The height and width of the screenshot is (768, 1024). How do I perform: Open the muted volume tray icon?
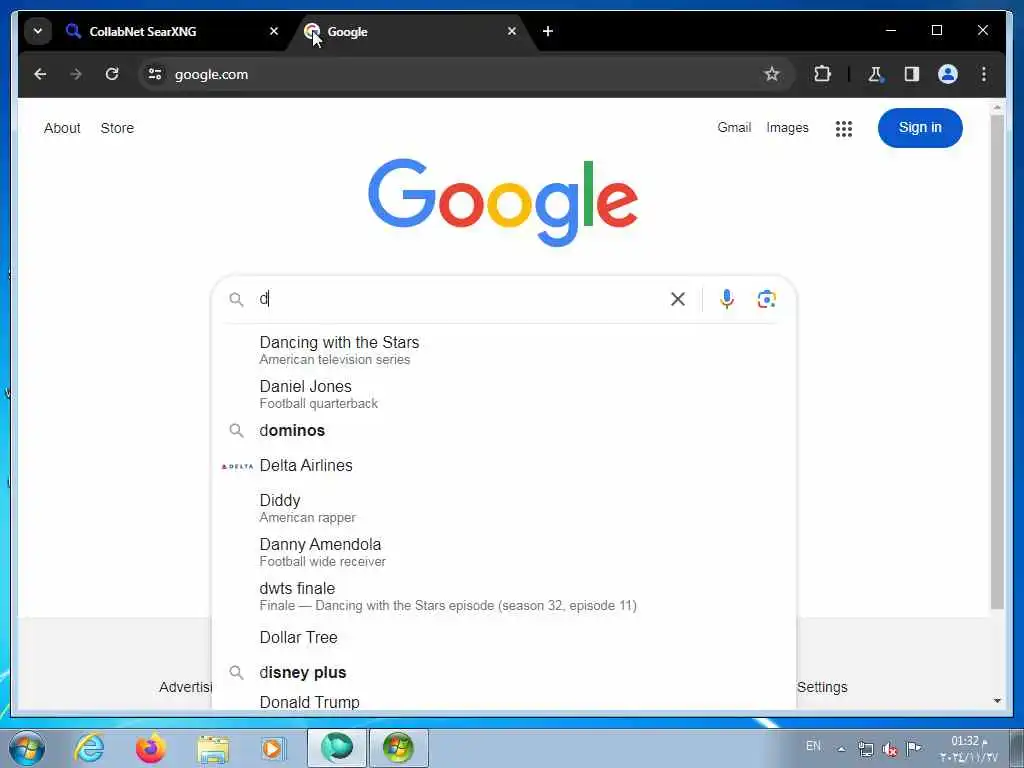click(x=889, y=749)
